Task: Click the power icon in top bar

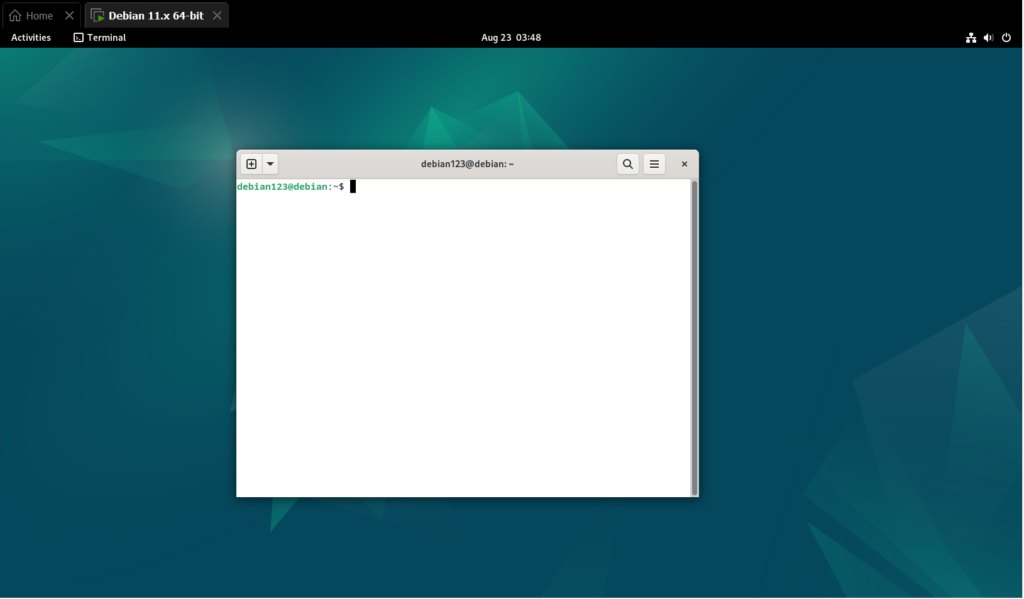Action: point(1006,37)
